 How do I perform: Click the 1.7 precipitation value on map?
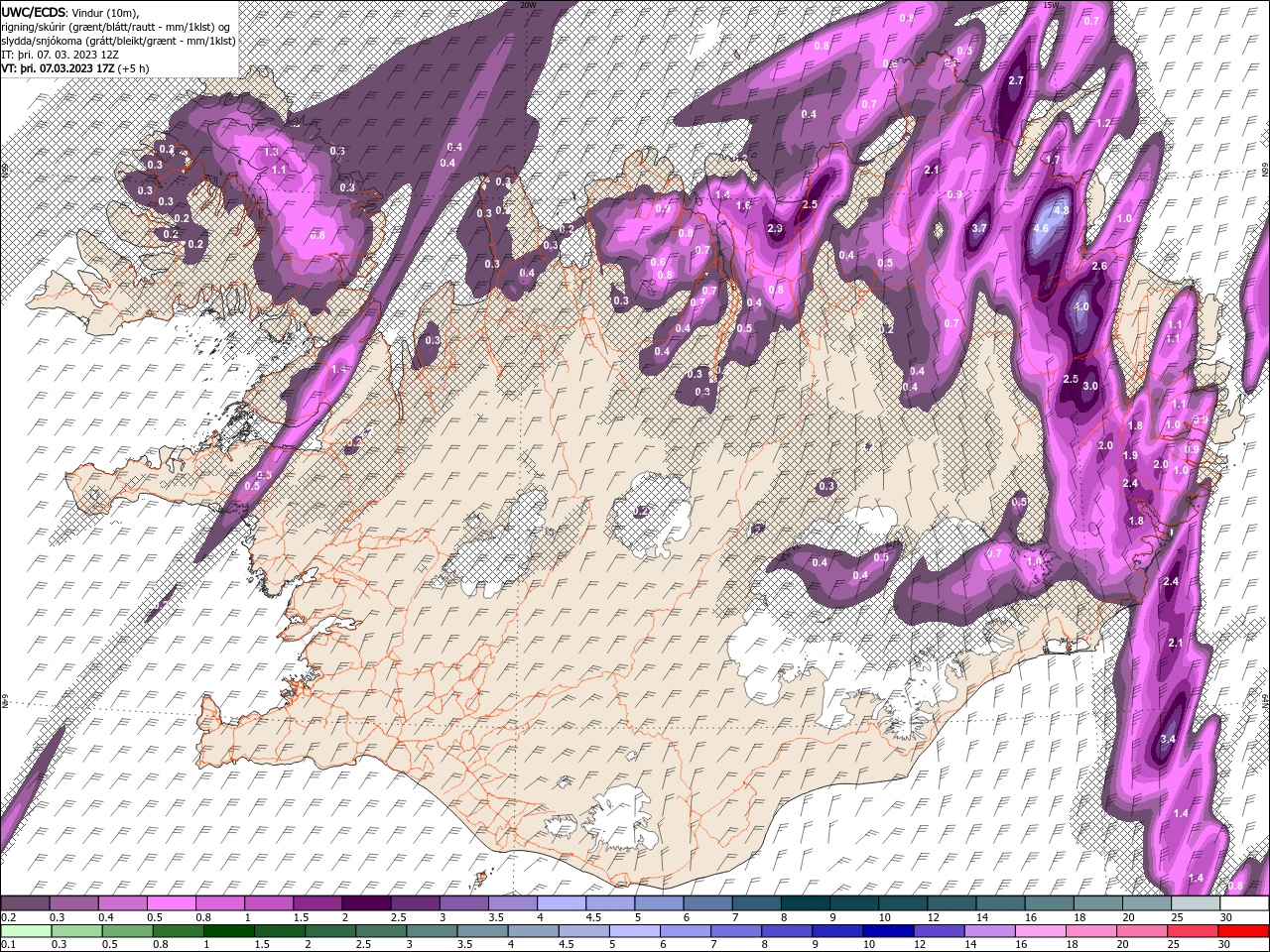1053,160
